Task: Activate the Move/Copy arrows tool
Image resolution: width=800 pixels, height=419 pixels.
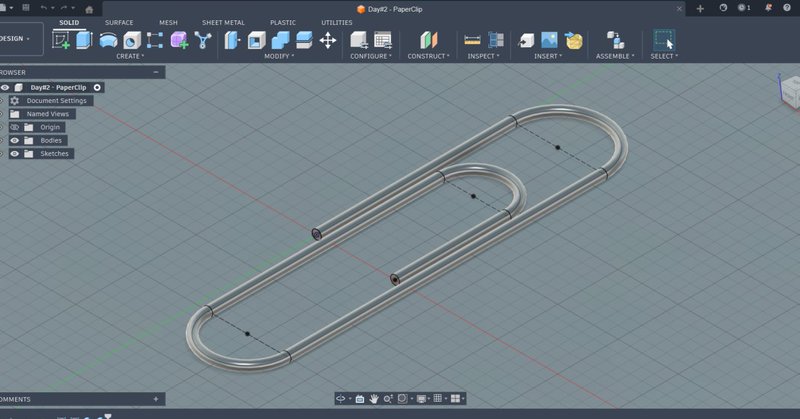Action: click(328, 40)
